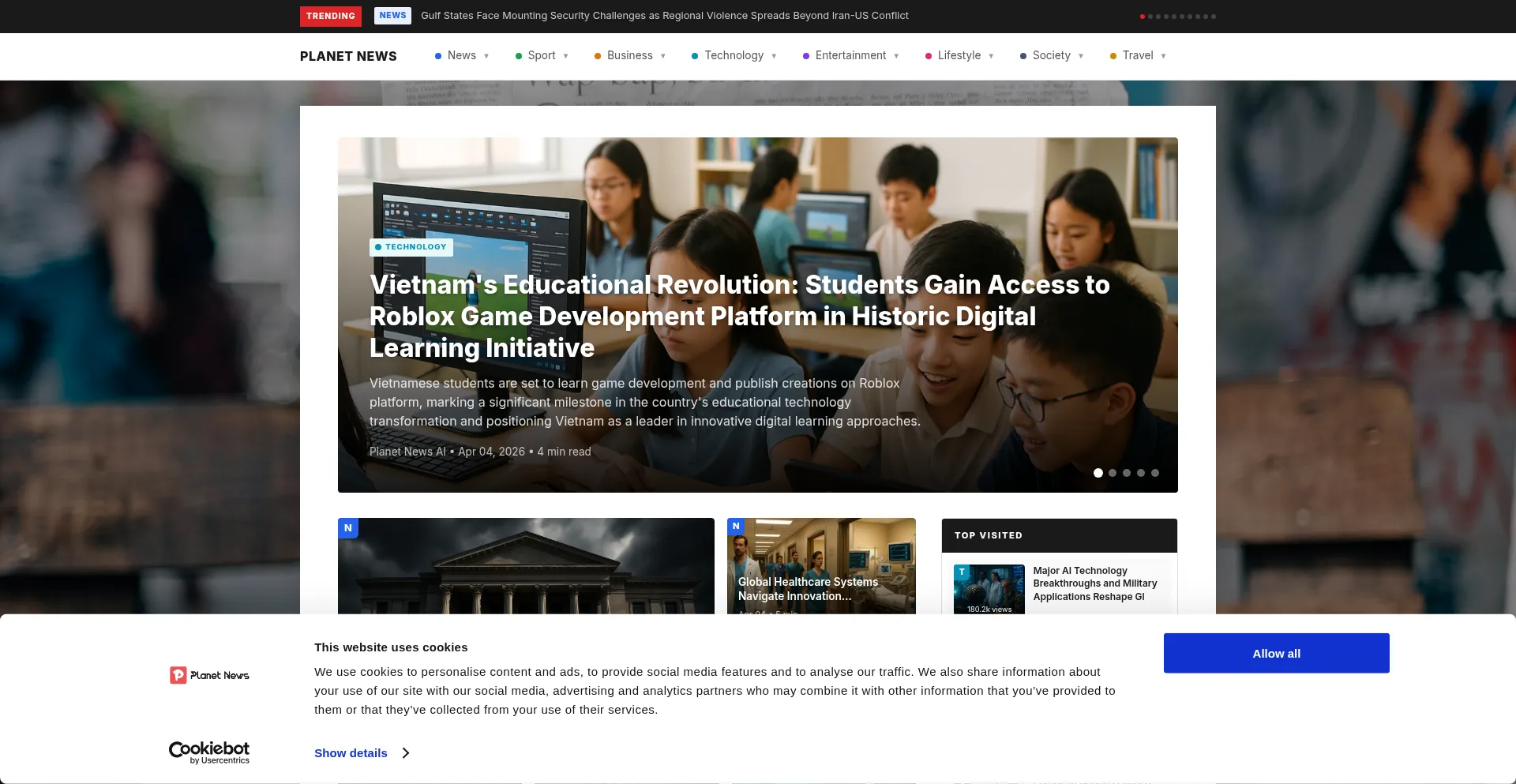Image resolution: width=1516 pixels, height=784 pixels.
Task: Expand the Lifestyle dropdown arrow
Action: tap(991, 56)
